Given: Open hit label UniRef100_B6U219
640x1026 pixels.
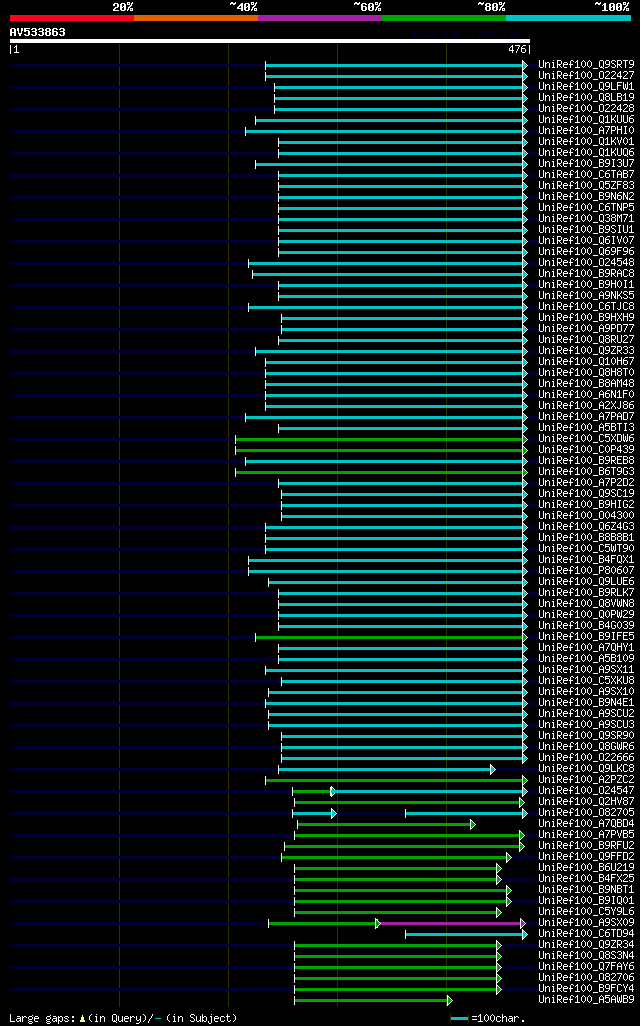Looking at the screenshot, I should (x=586, y=867).
